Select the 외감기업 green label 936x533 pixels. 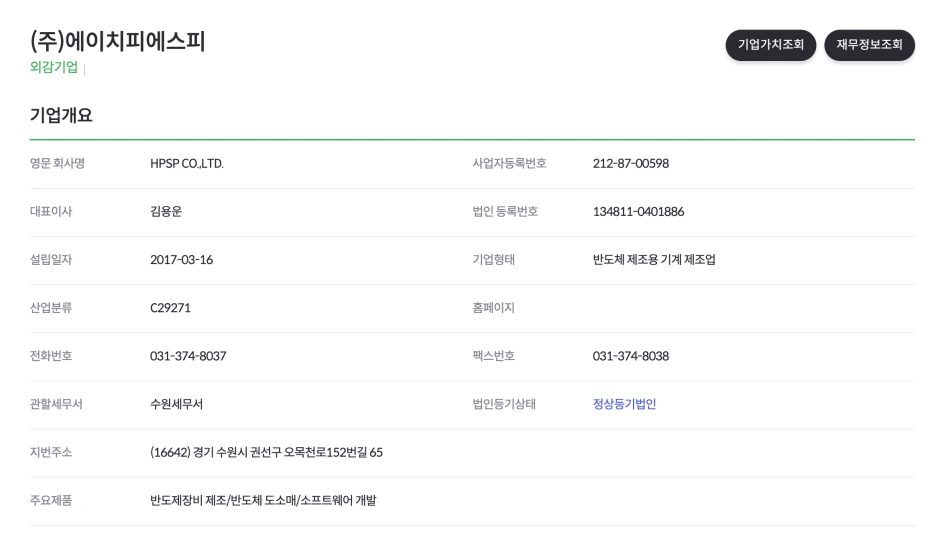[54, 67]
